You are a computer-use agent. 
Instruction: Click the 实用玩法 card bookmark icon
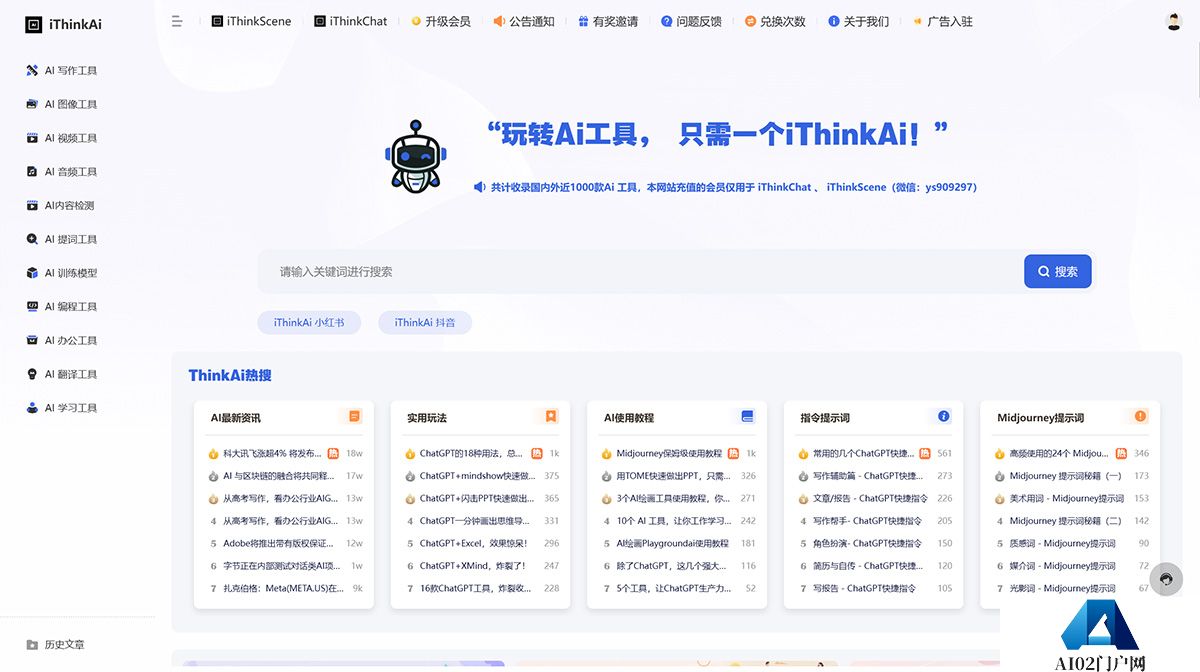pyautogui.click(x=551, y=416)
